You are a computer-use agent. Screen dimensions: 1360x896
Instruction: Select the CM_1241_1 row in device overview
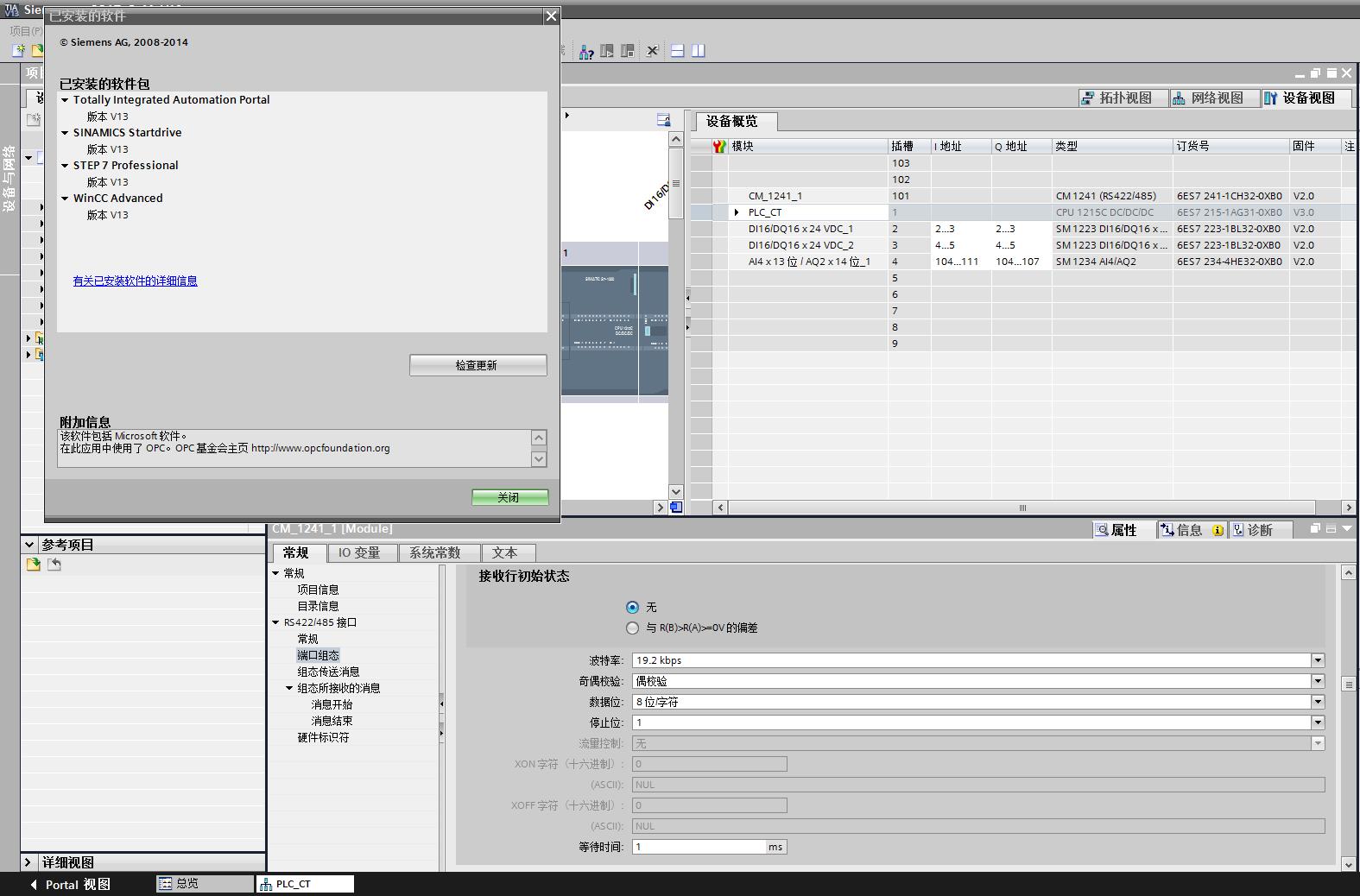[1023, 196]
